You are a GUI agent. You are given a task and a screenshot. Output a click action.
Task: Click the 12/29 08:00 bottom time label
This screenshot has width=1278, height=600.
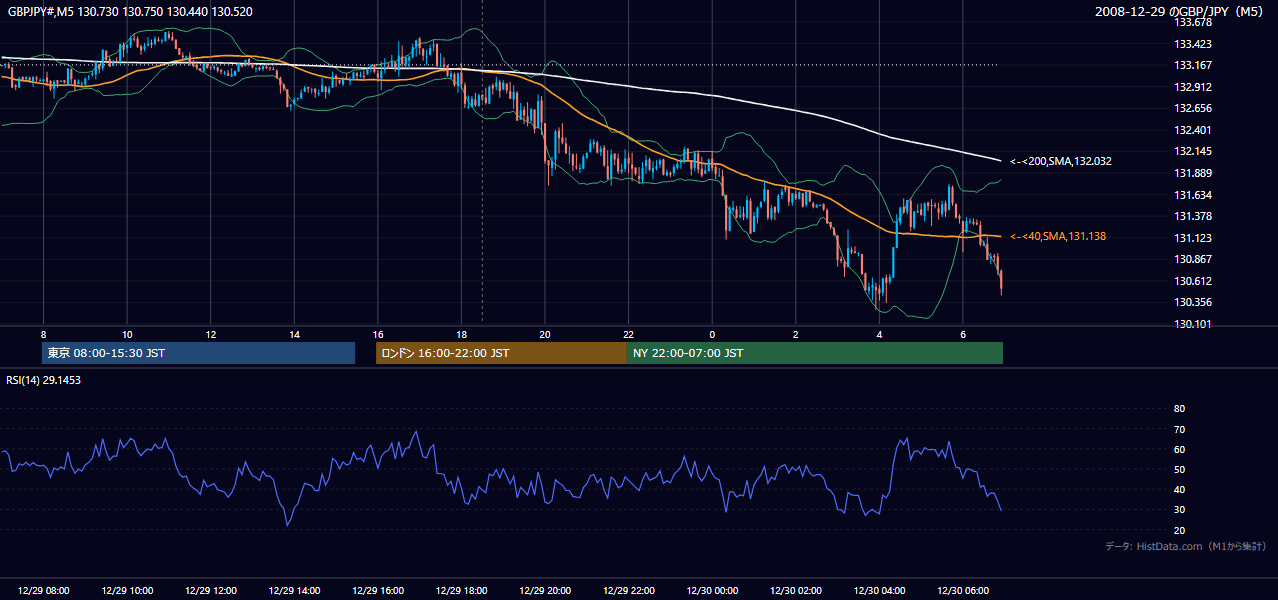tap(43, 591)
